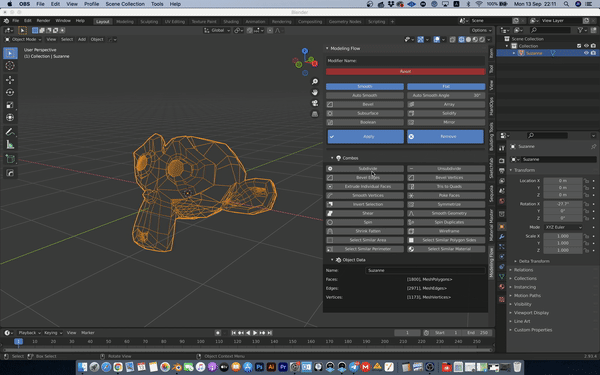Open Active Tool properties tab
This screenshot has width=600, height=375.
point(502,148)
